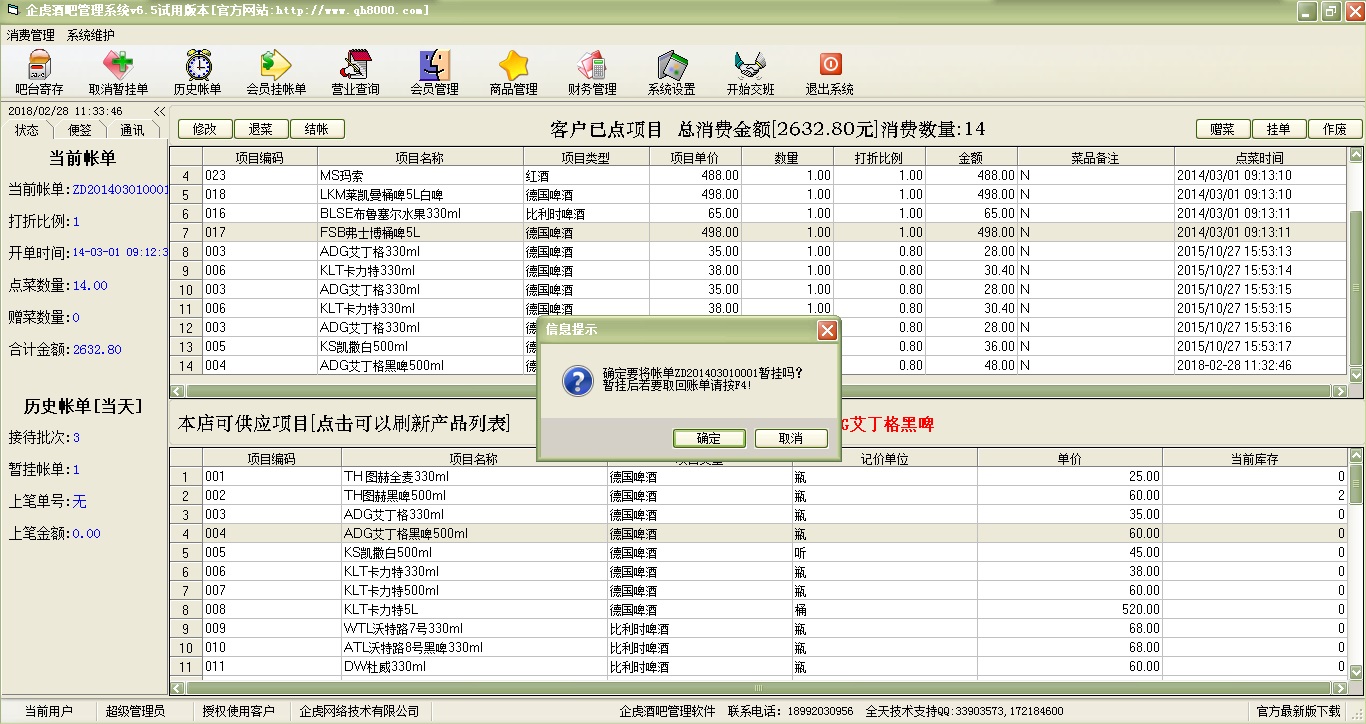Click horizontal scrollbar of ordered items table

pyautogui.click(x=760, y=391)
